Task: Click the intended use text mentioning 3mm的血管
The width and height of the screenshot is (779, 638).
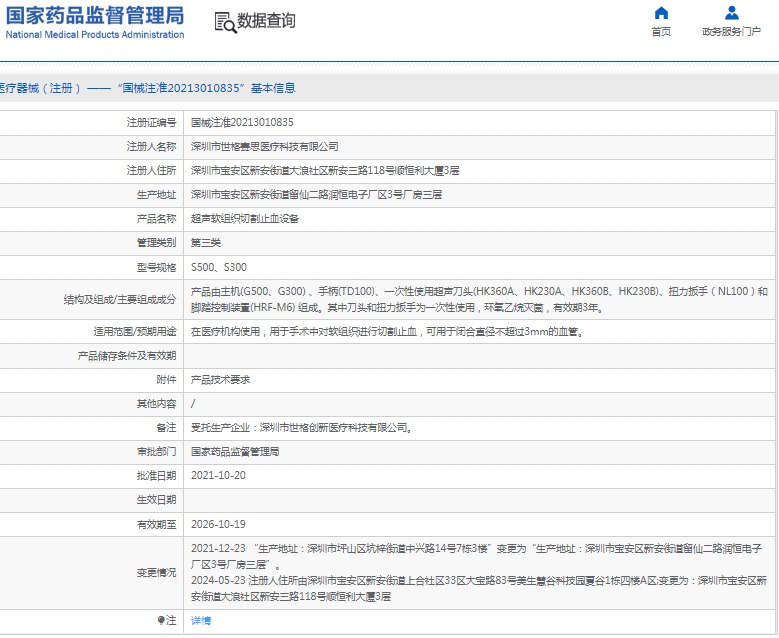Action: tap(388, 331)
